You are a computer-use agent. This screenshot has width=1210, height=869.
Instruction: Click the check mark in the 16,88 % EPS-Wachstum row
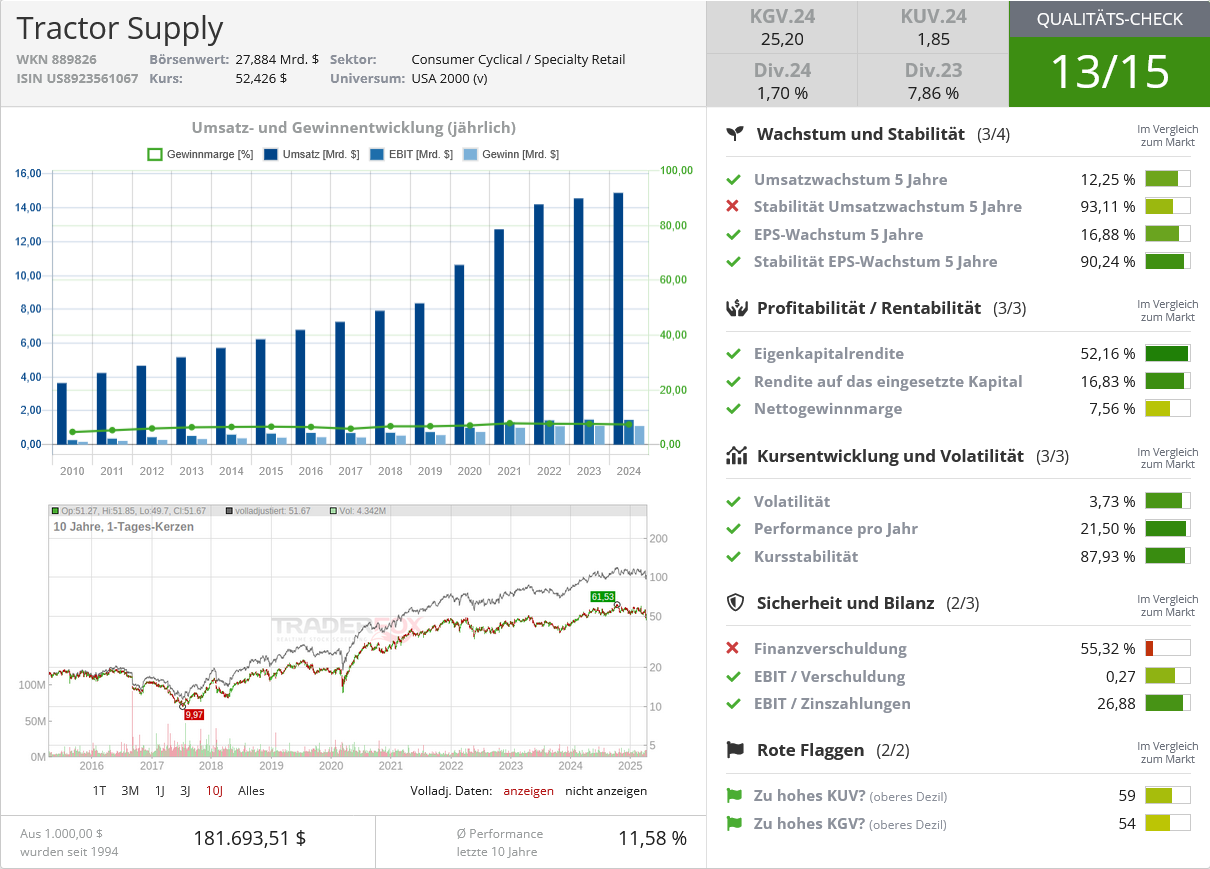[x=733, y=235]
